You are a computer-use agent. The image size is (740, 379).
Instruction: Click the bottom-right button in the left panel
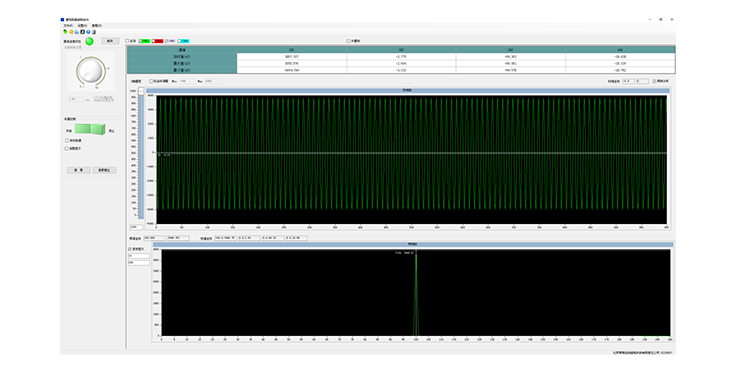coord(104,170)
